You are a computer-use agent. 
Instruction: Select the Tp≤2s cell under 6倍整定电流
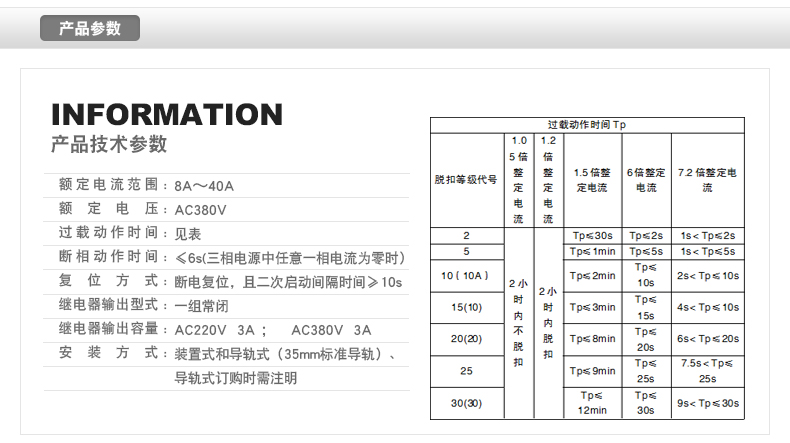[x=646, y=235]
